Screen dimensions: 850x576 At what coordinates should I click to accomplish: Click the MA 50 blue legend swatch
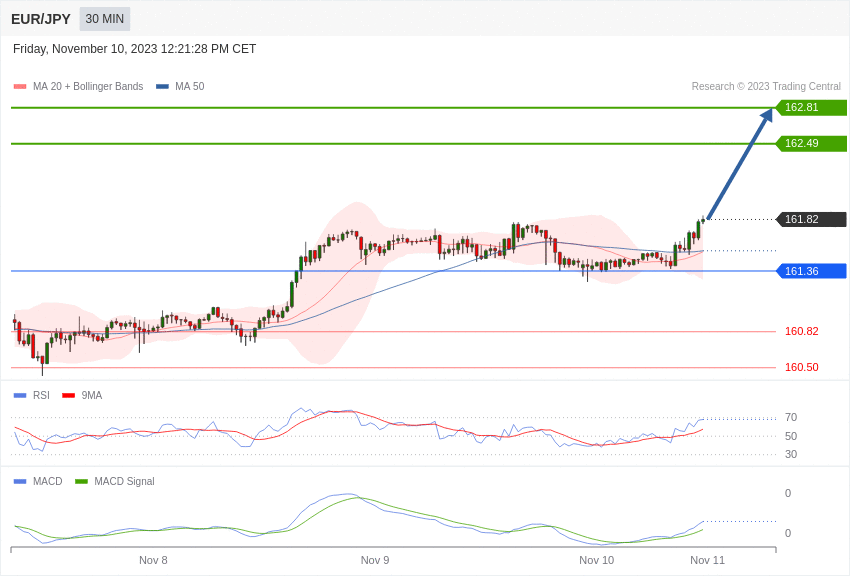coord(162,87)
